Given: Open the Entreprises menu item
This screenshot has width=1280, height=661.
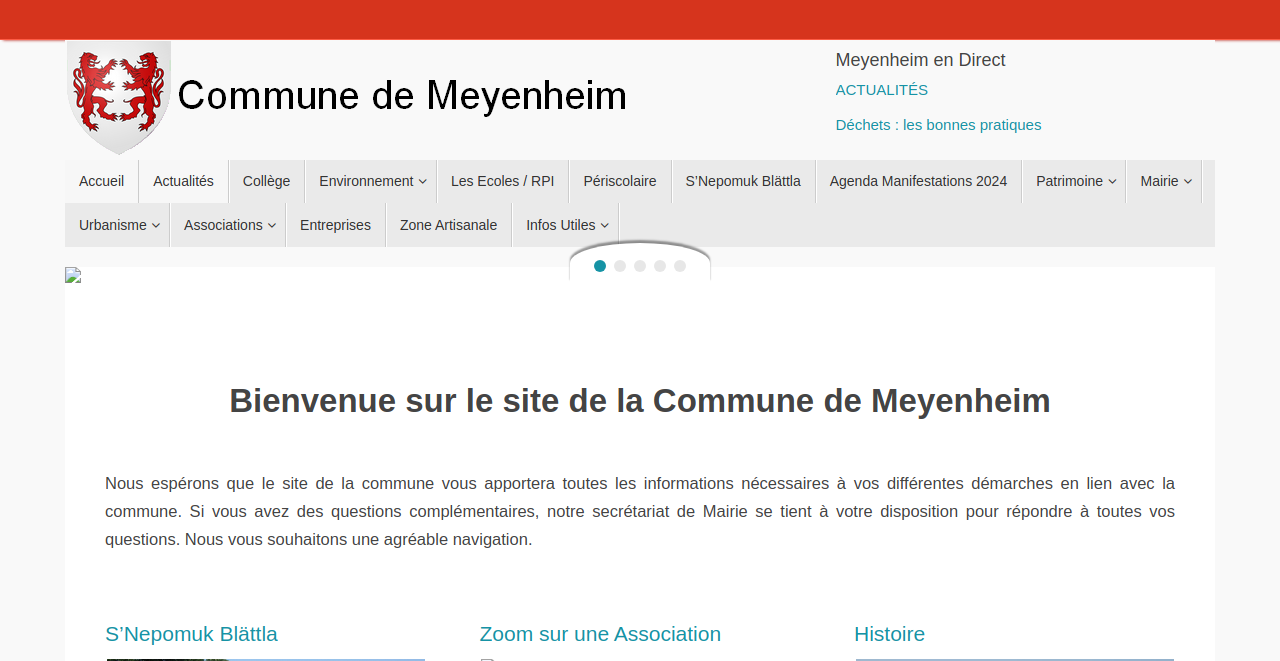Looking at the screenshot, I should pyautogui.click(x=335, y=225).
